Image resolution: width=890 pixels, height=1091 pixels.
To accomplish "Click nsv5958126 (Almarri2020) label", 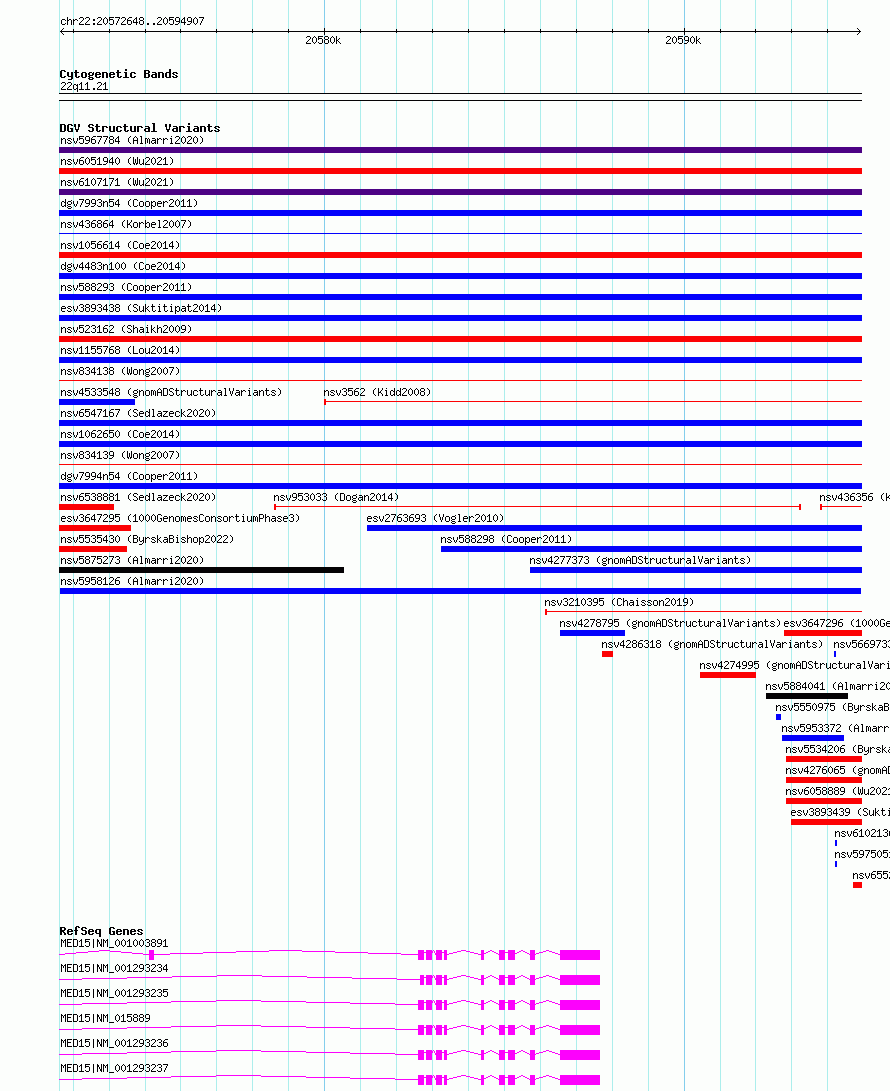I will coord(132,581).
